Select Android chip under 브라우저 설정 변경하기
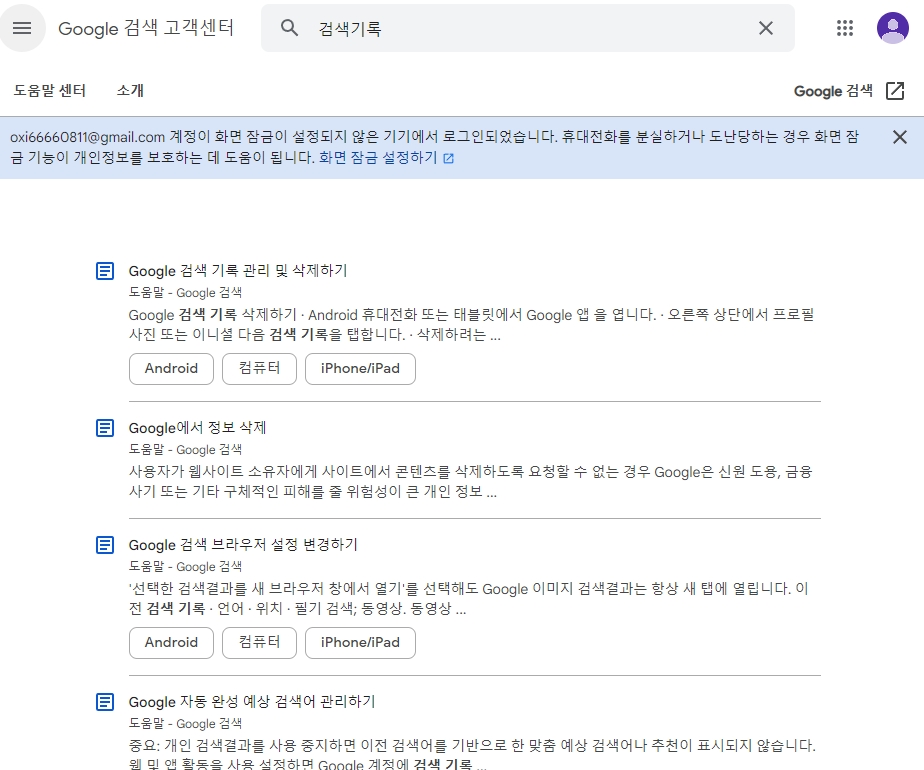The image size is (924, 770). point(171,643)
